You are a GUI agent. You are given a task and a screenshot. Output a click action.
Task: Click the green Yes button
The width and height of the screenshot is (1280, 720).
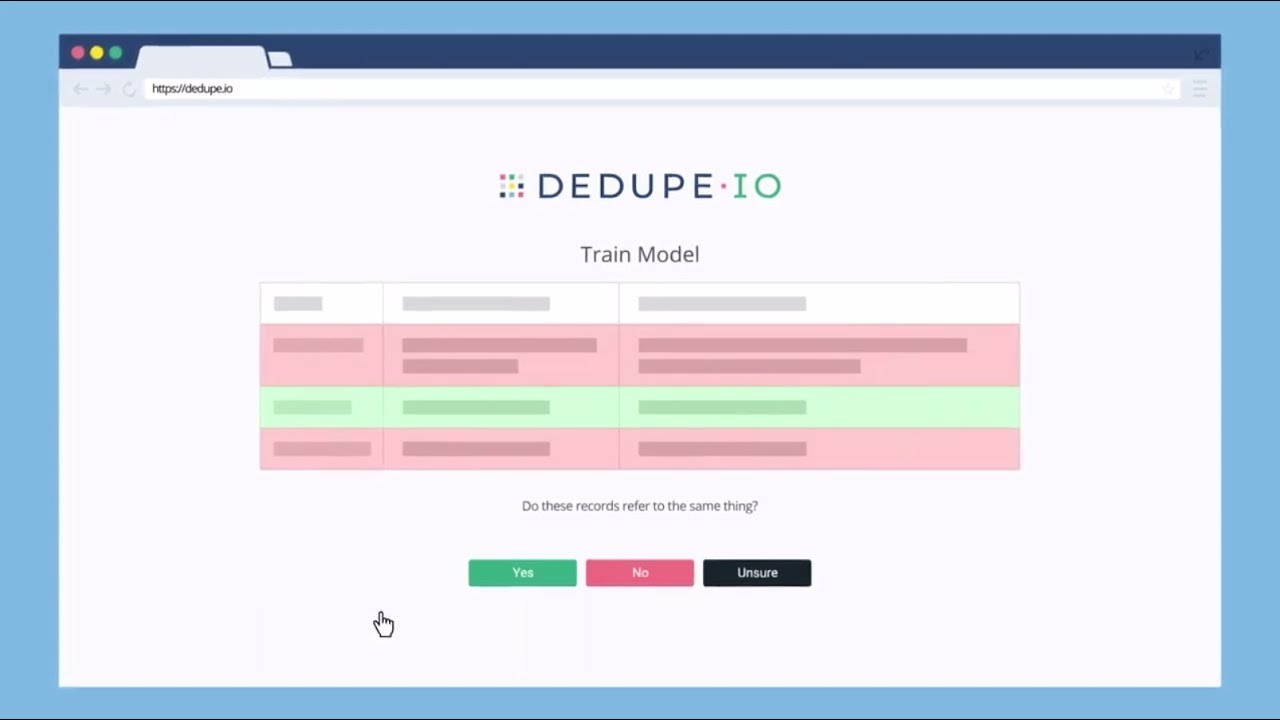point(522,573)
